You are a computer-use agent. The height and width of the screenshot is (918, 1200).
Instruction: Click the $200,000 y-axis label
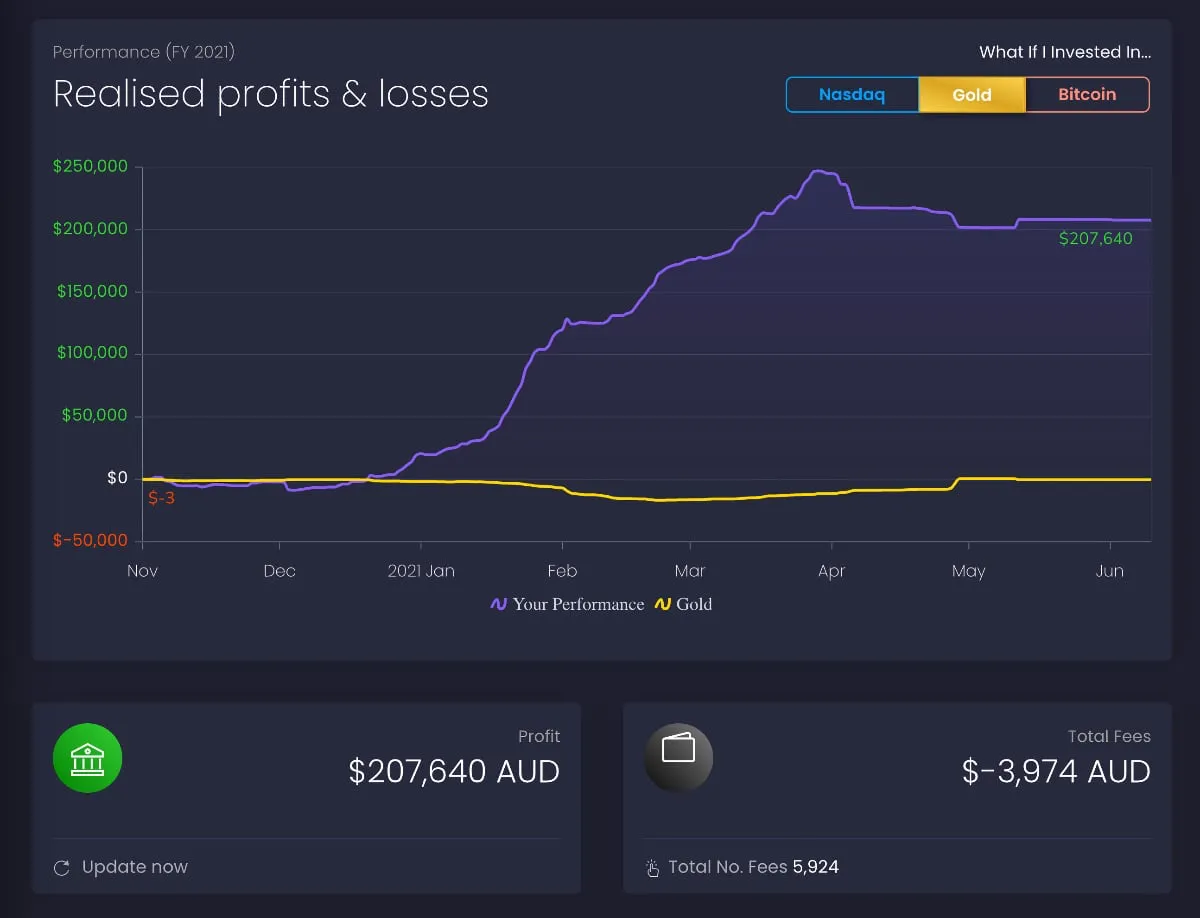(91, 229)
